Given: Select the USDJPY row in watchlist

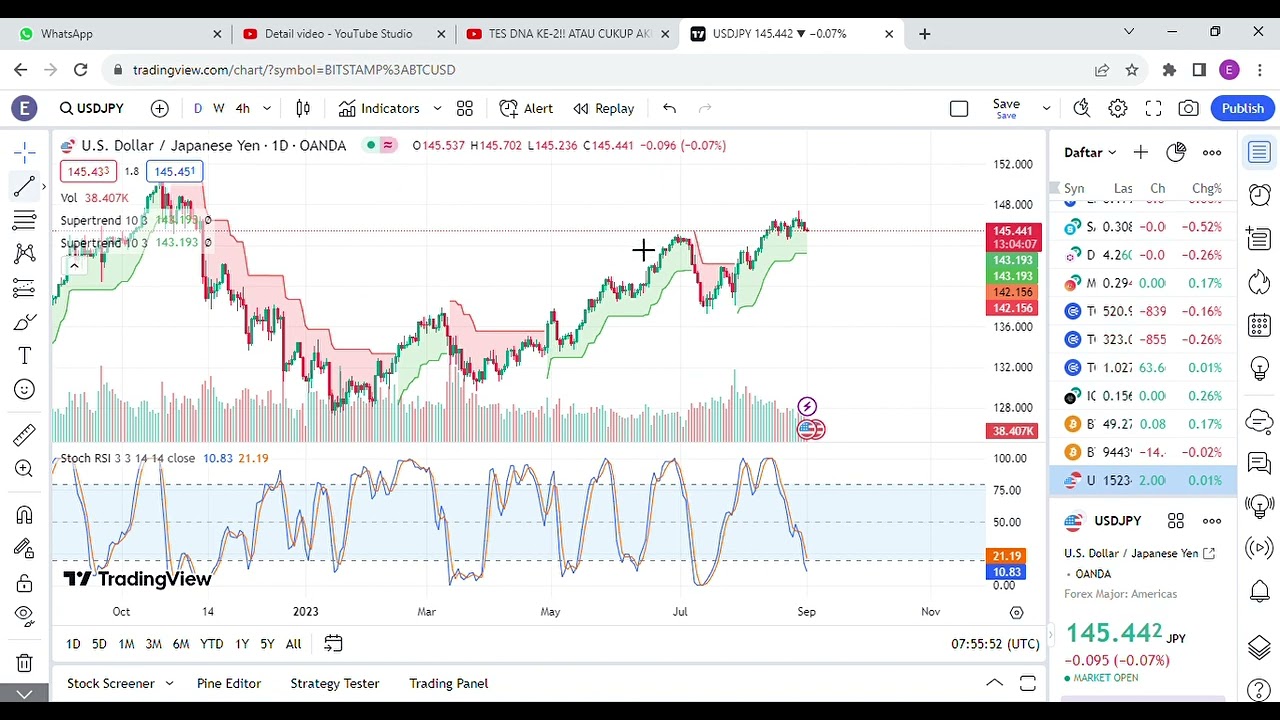Looking at the screenshot, I should (x=1143, y=480).
